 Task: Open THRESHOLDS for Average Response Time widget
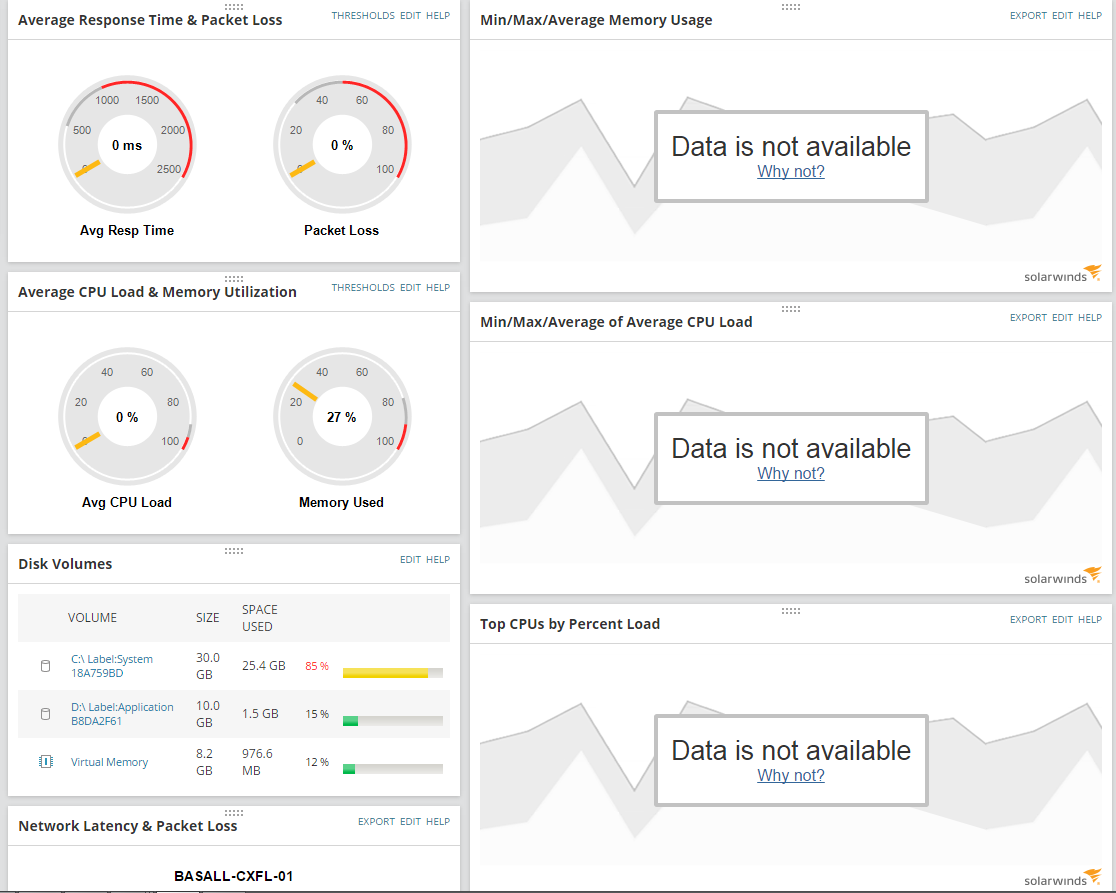click(x=363, y=16)
